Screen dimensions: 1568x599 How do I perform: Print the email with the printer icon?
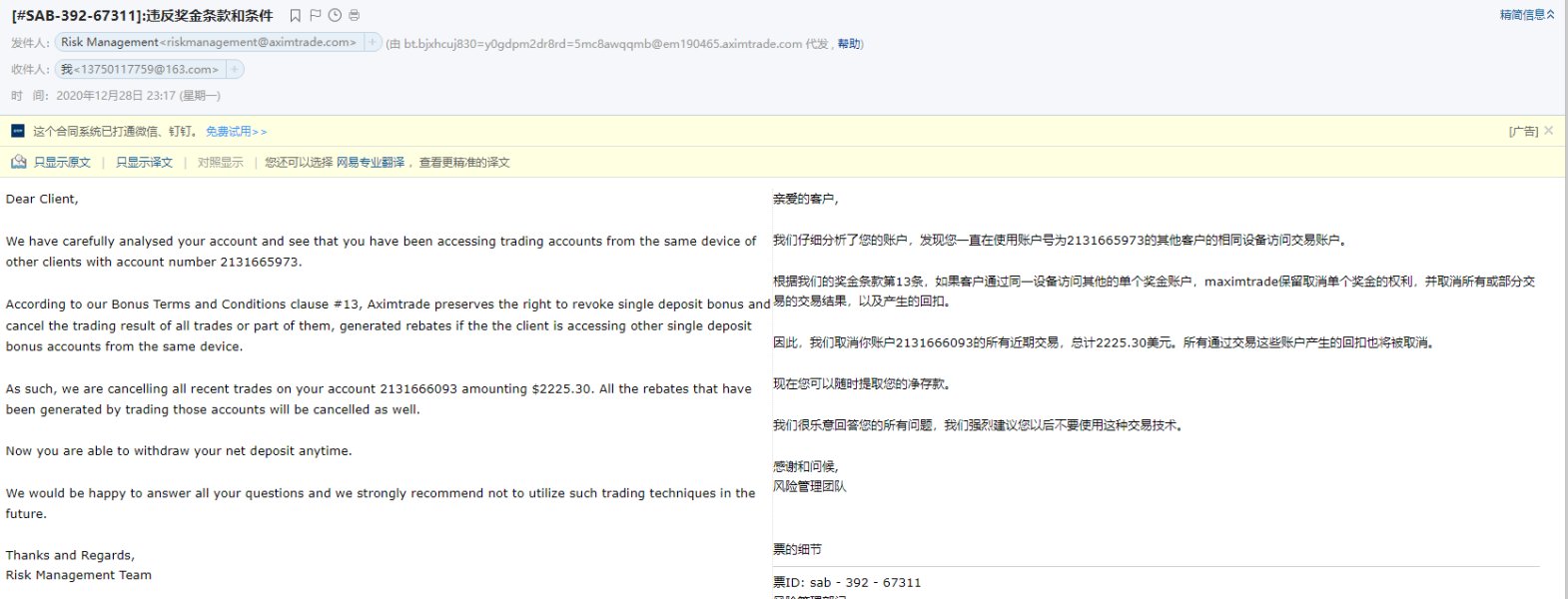(355, 15)
